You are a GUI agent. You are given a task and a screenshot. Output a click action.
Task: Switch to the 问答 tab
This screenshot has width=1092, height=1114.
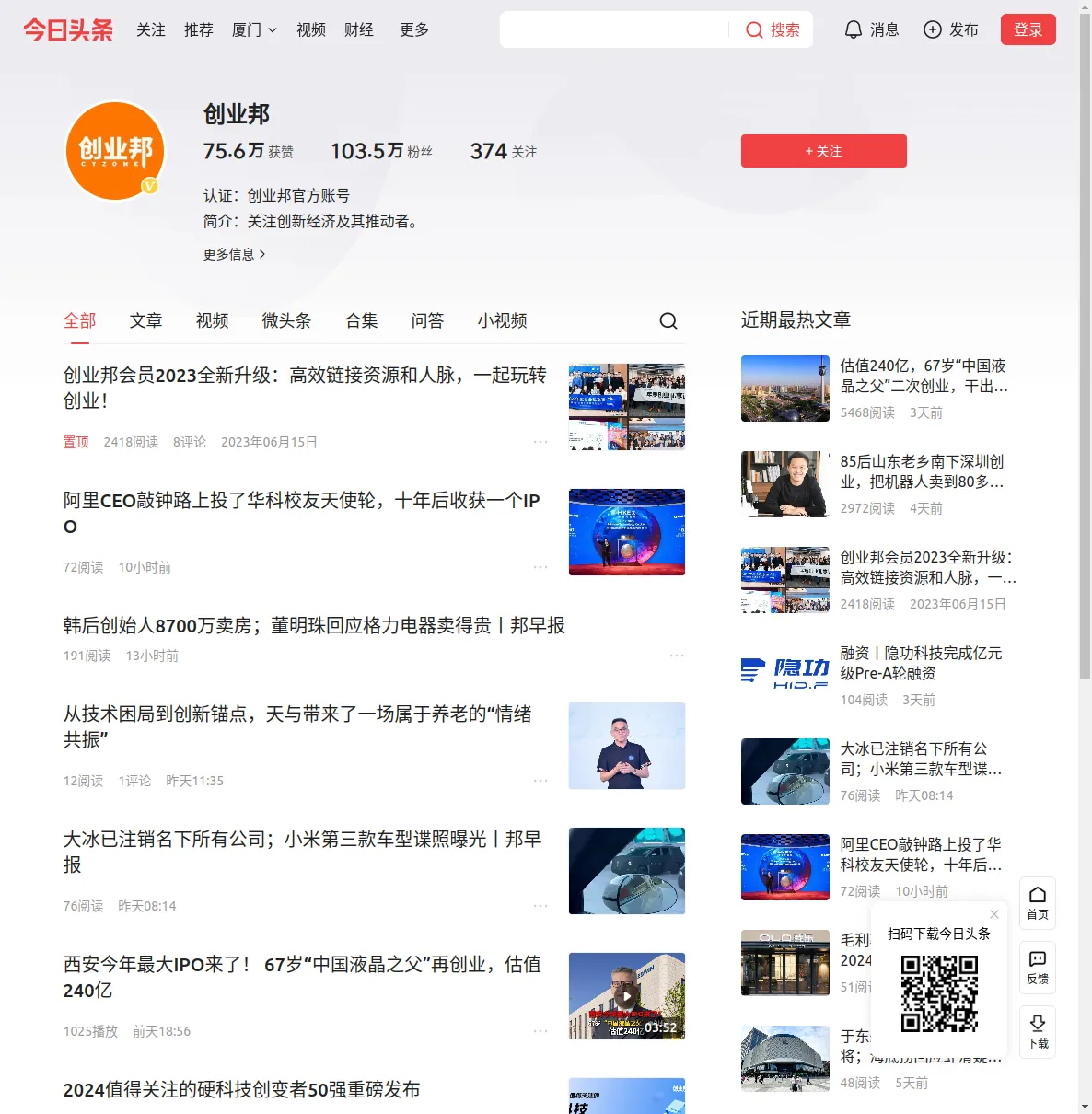coord(428,320)
